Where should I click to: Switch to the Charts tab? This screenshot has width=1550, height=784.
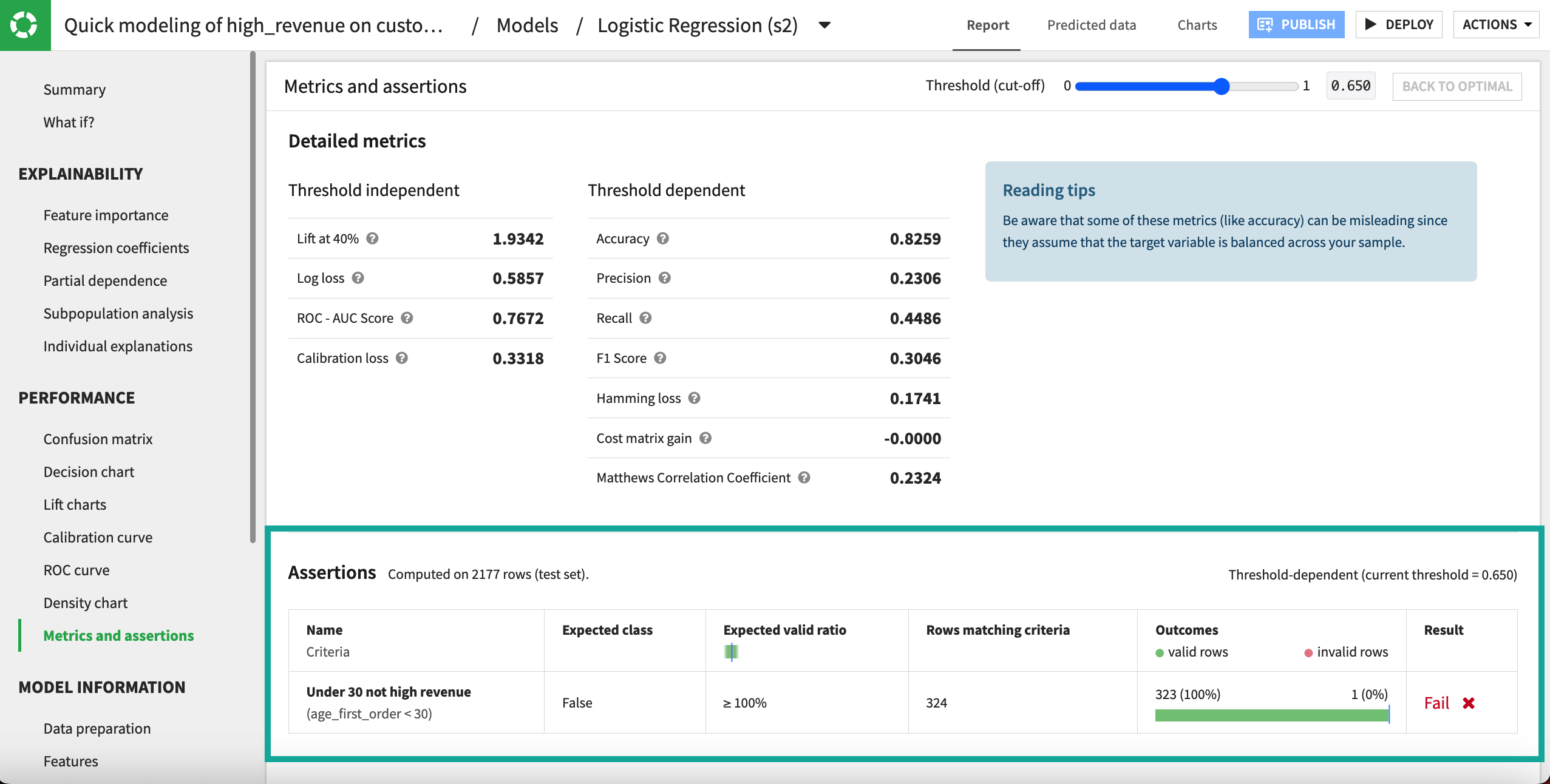1197,25
